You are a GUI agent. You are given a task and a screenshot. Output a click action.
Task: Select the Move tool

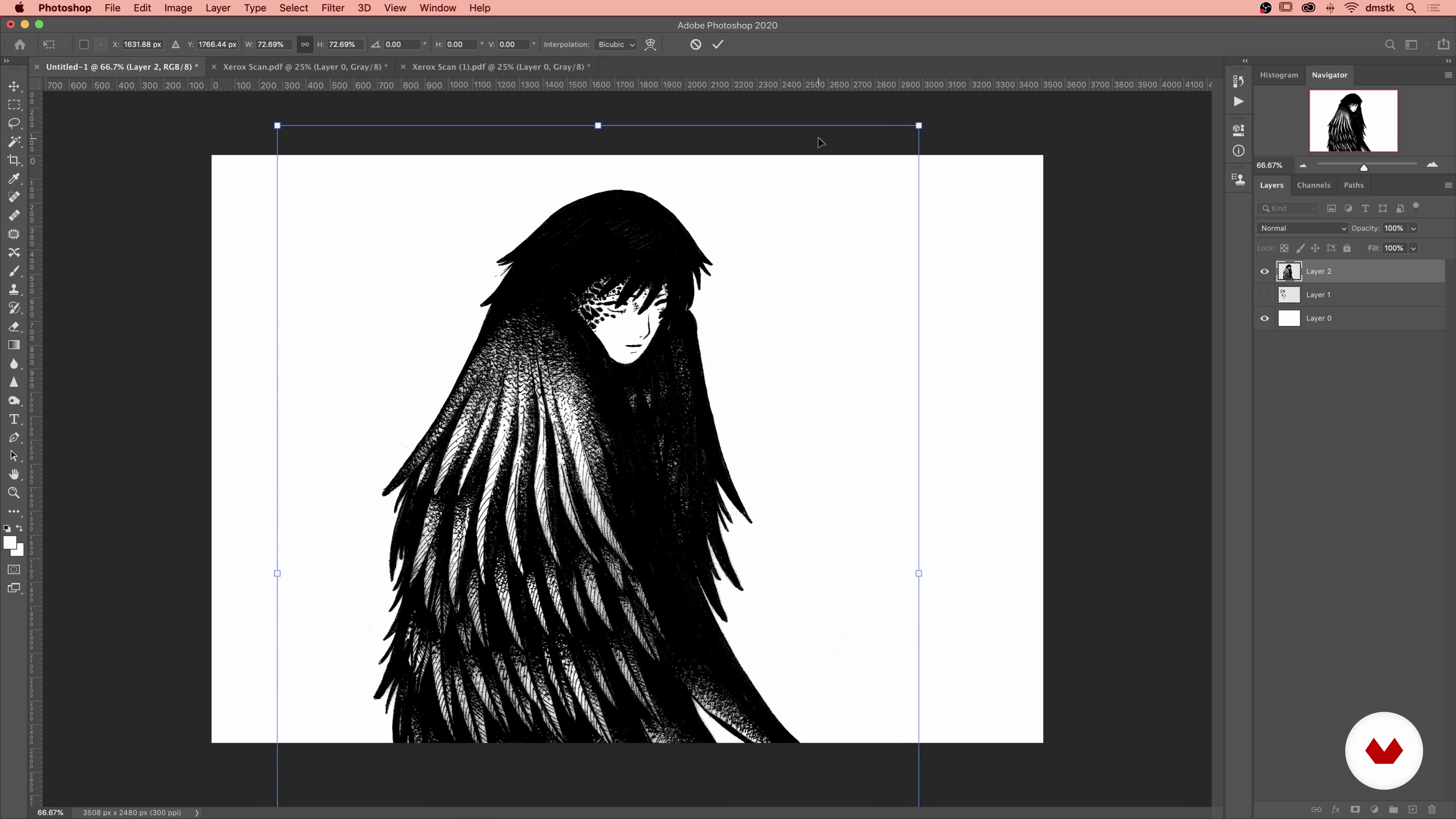point(14,86)
